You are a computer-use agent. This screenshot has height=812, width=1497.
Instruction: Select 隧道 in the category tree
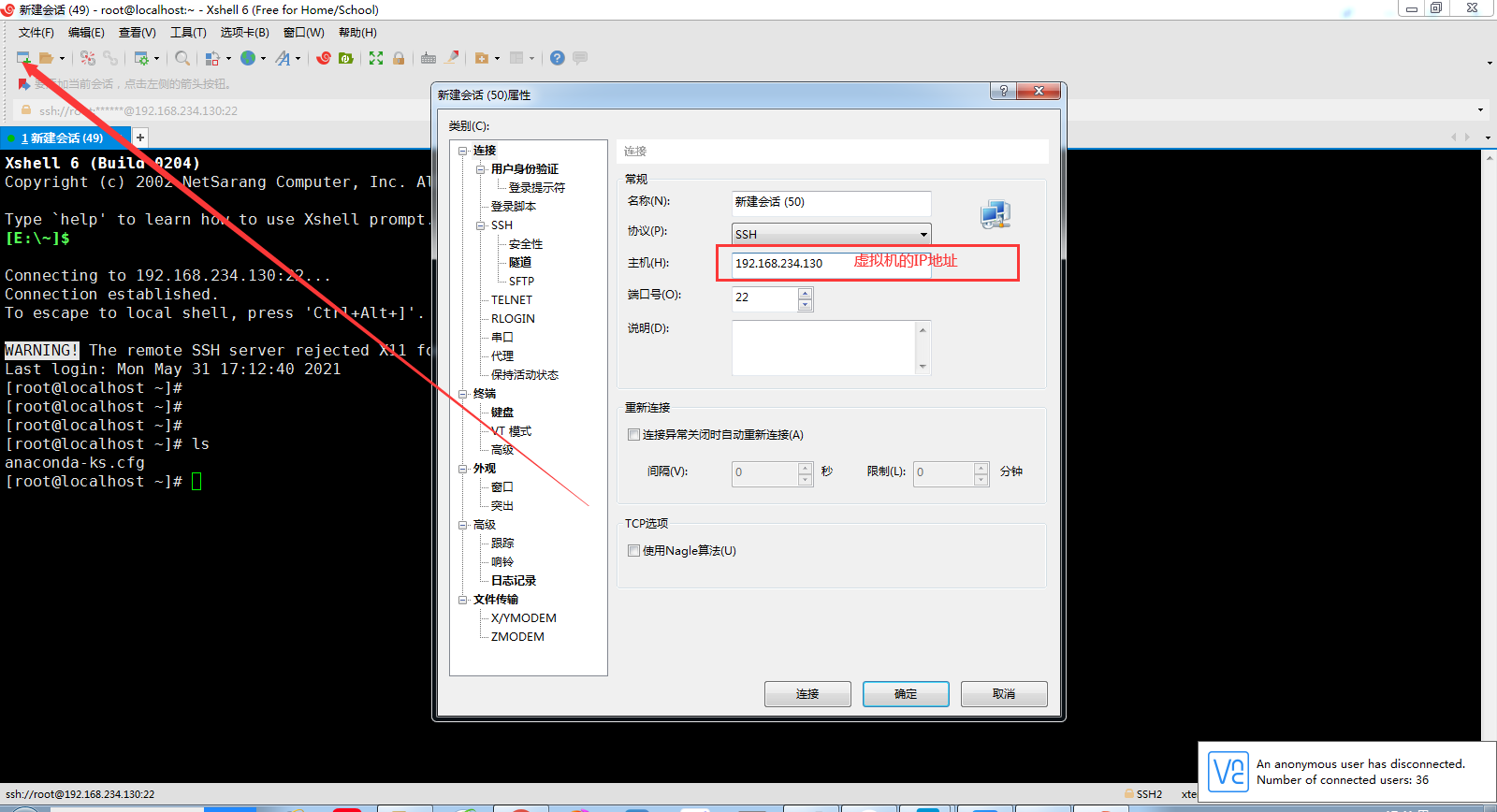click(x=520, y=263)
